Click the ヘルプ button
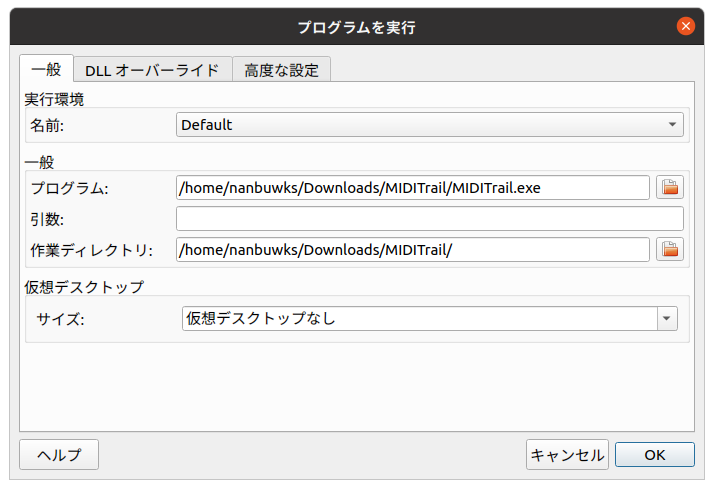 click(x=59, y=454)
